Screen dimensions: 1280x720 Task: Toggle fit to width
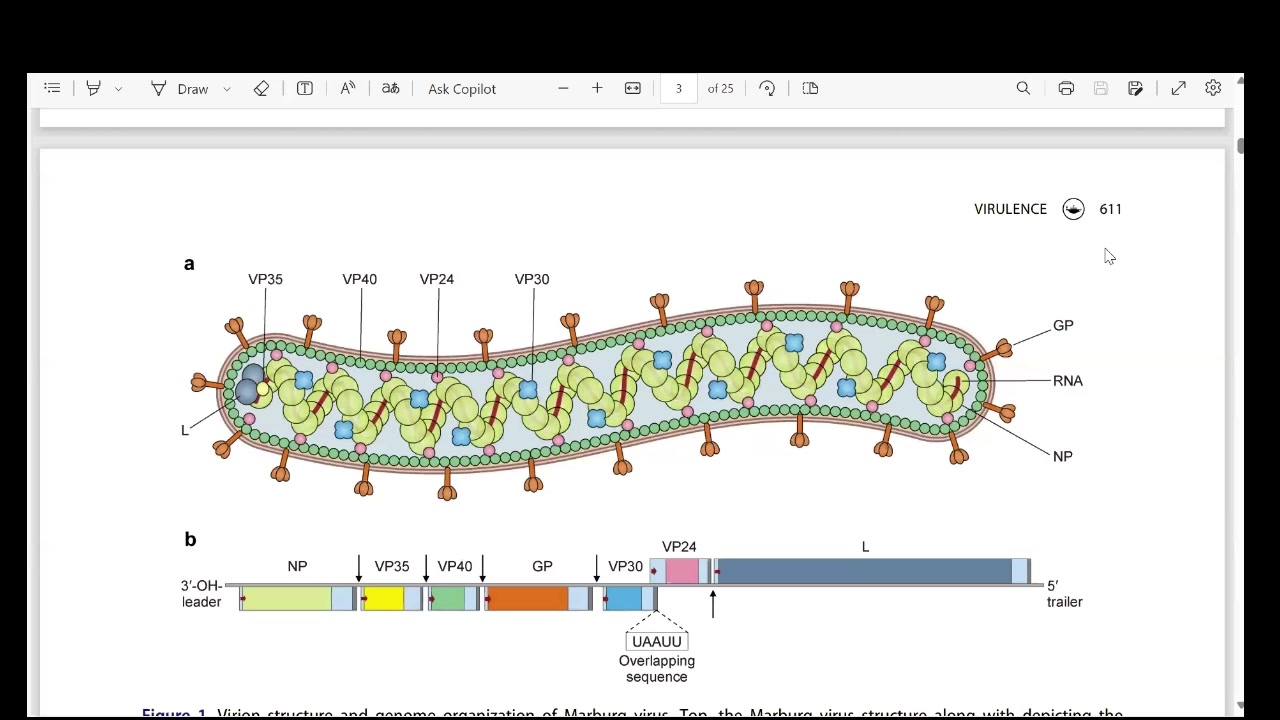click(x=633, y=89)
